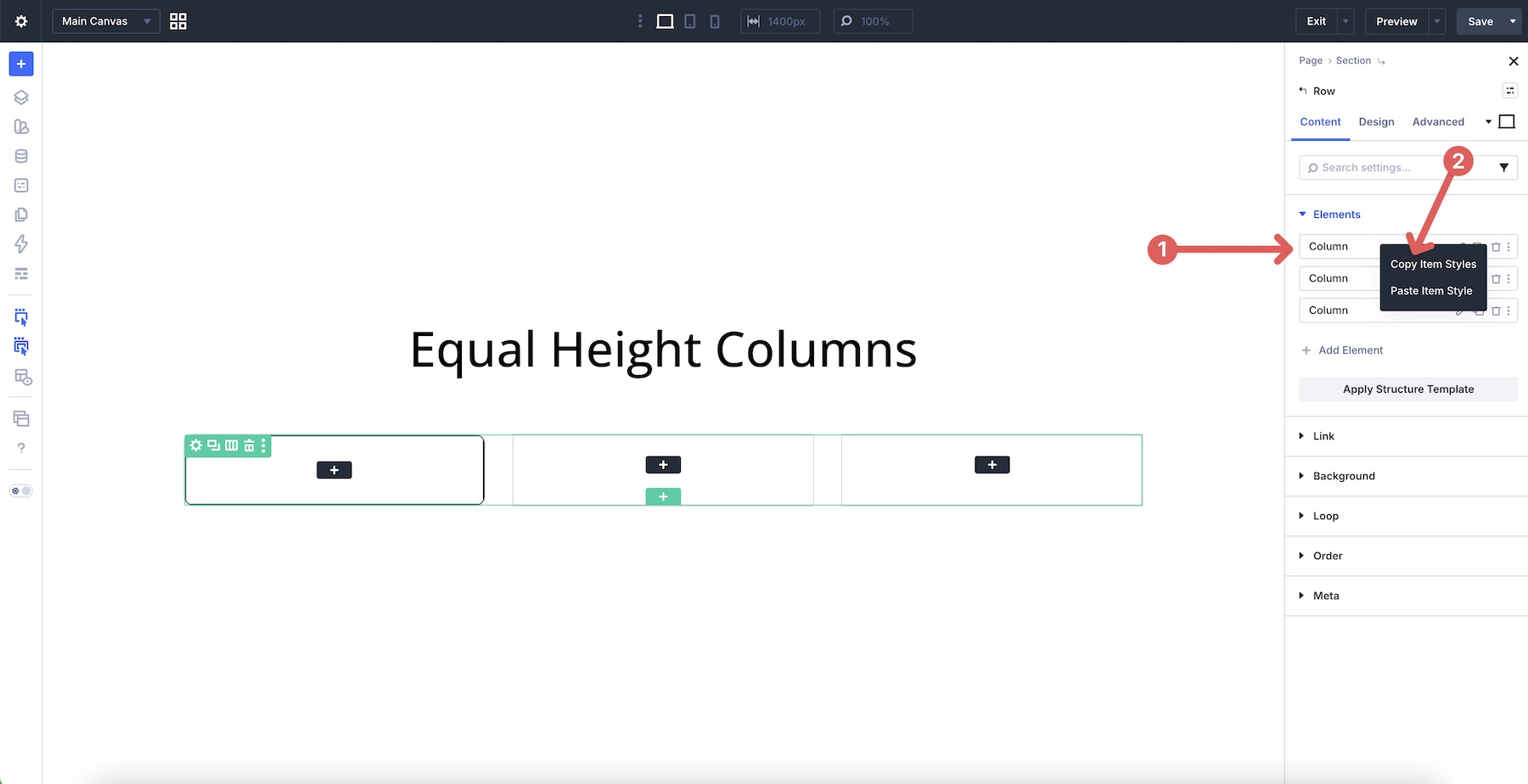Click the blue add element plus button in sidebar
The width and height of the screenshot is (1528, 784).
point(21,64)
